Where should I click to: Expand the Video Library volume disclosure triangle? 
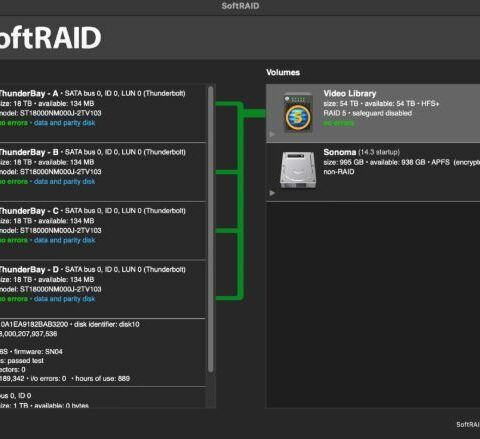(272, 134)
